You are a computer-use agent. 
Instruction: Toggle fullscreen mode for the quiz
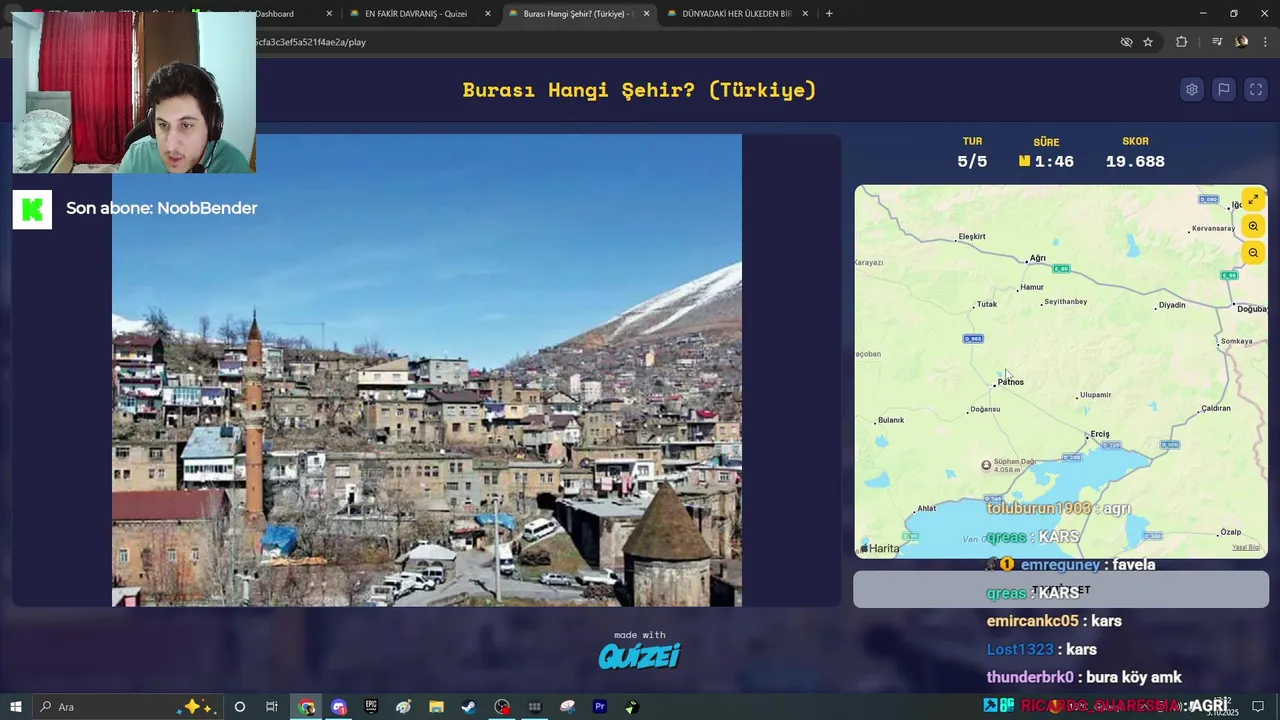click(1256, 89)
